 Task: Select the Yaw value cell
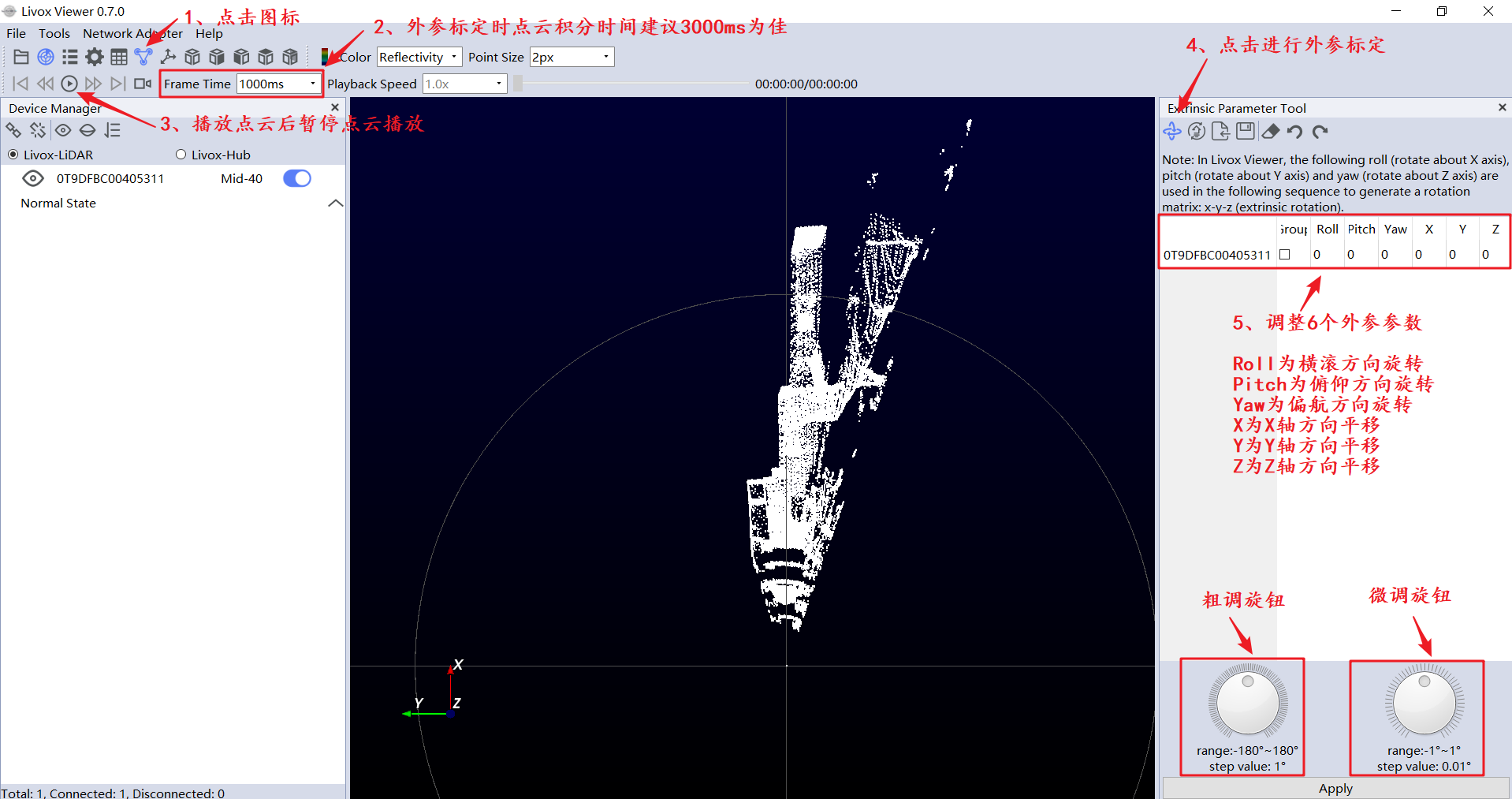pyautogui.click(x=1395, y=255)
